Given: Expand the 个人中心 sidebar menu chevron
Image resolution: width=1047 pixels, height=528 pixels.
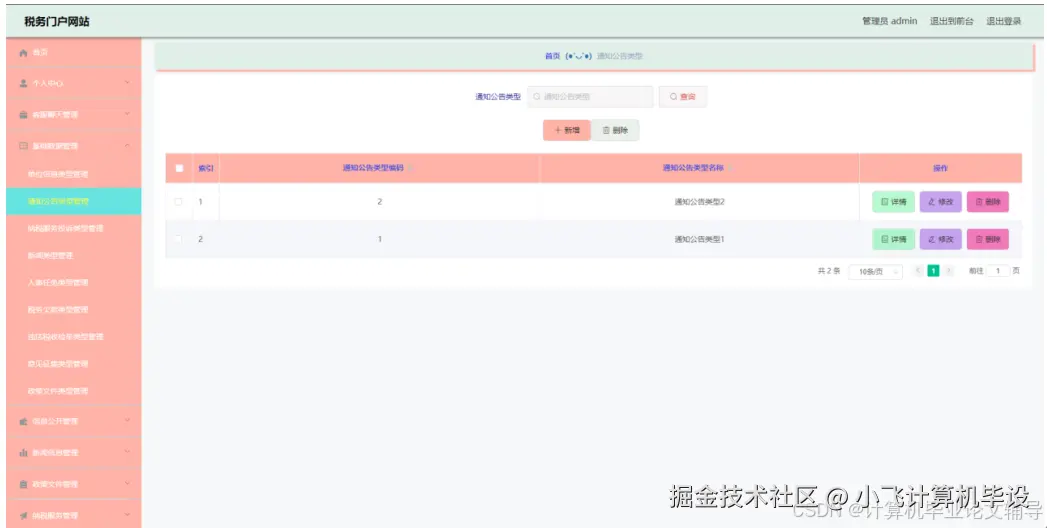Looking at the screenshot, I should [127, 83].
